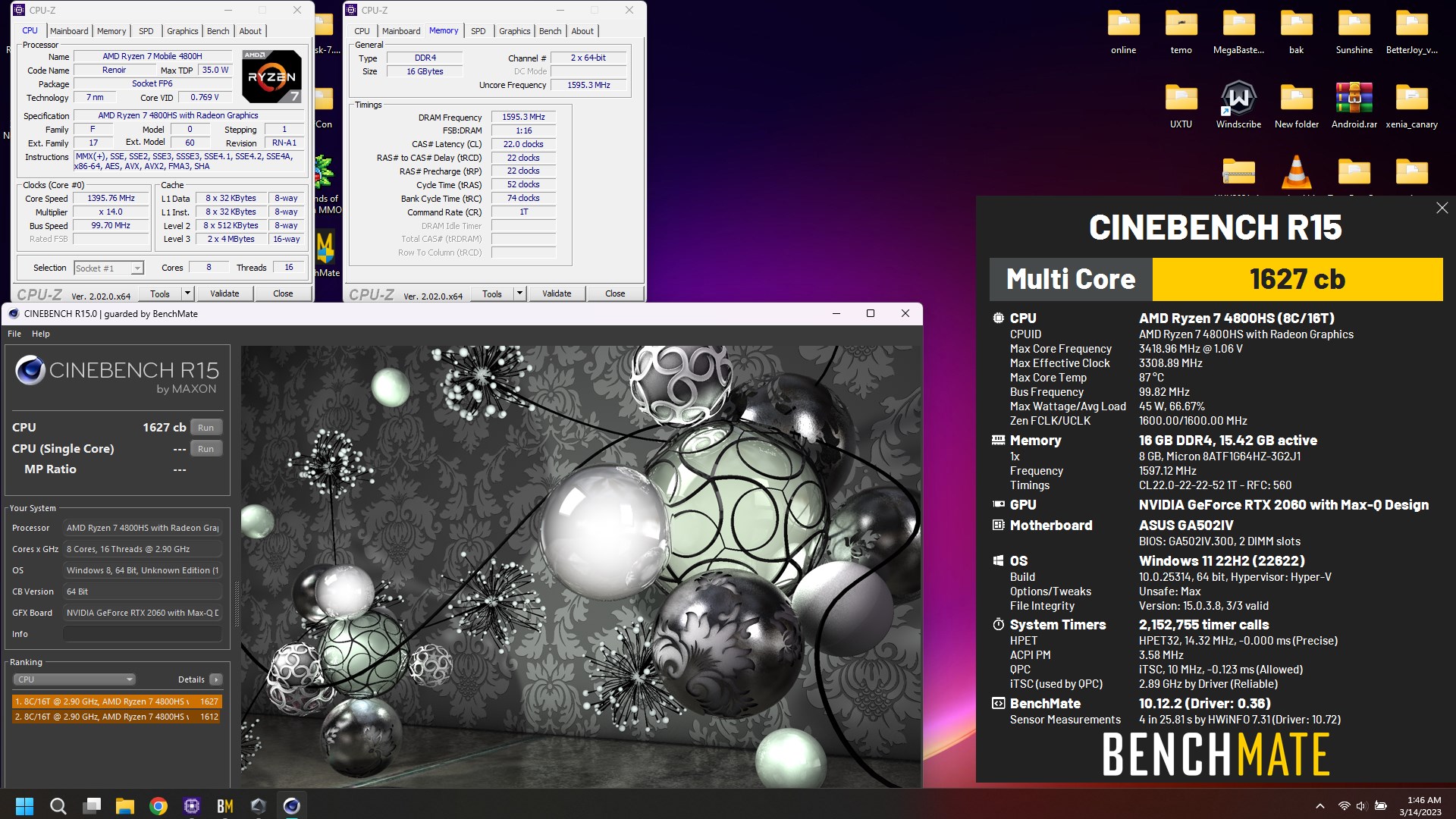1456x819 pixels.
Task: Click Tools button in right CPU-Z window
Action: coord(492,293)
